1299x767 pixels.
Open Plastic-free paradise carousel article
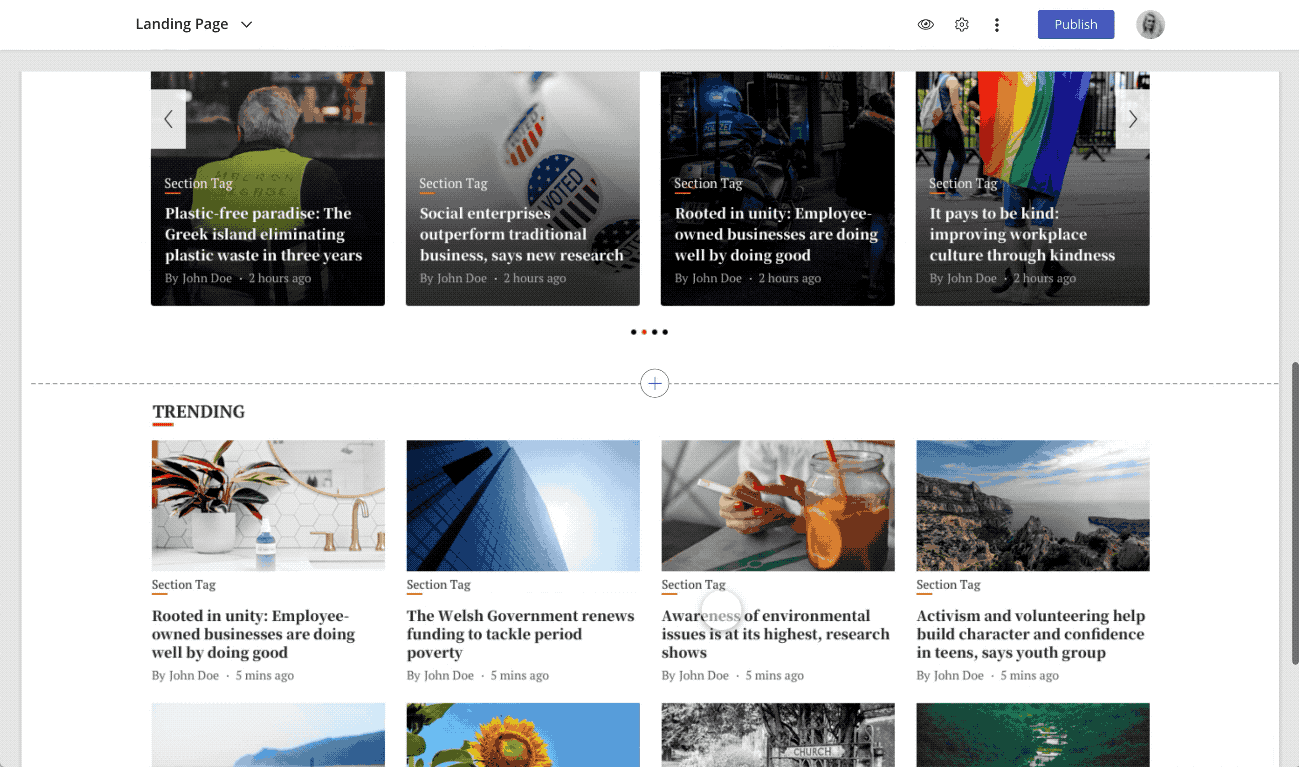(264, 234)
